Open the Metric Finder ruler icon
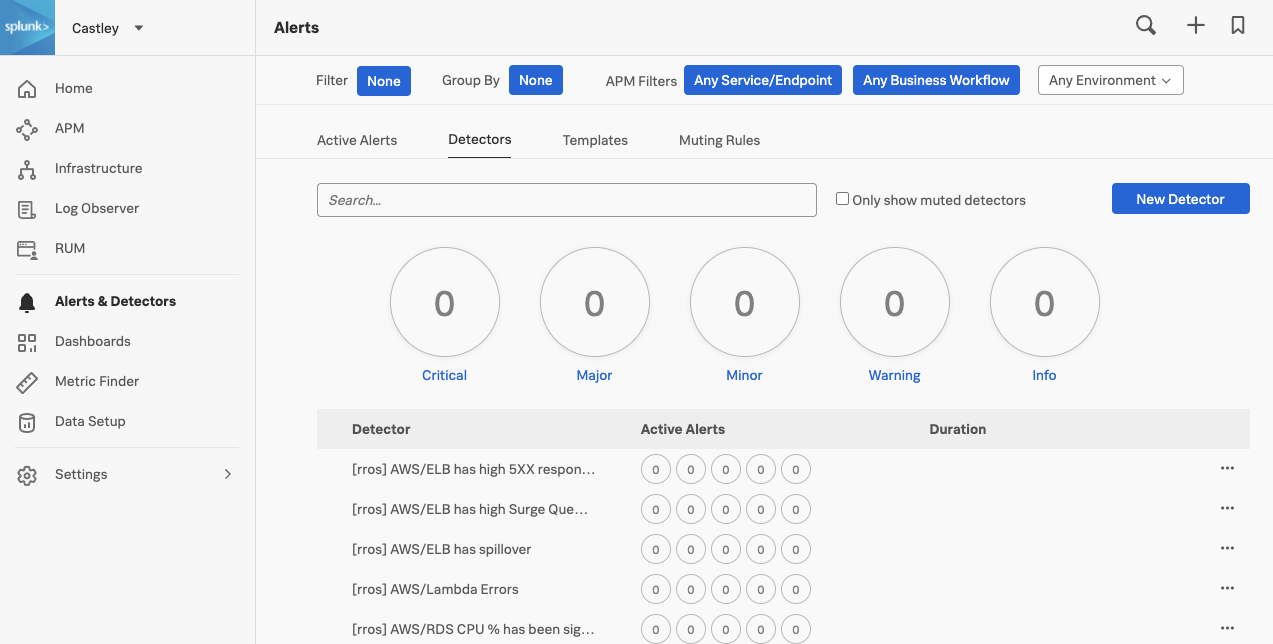The width and height of the screenshot is (1273, 644). tap(27, 382)
